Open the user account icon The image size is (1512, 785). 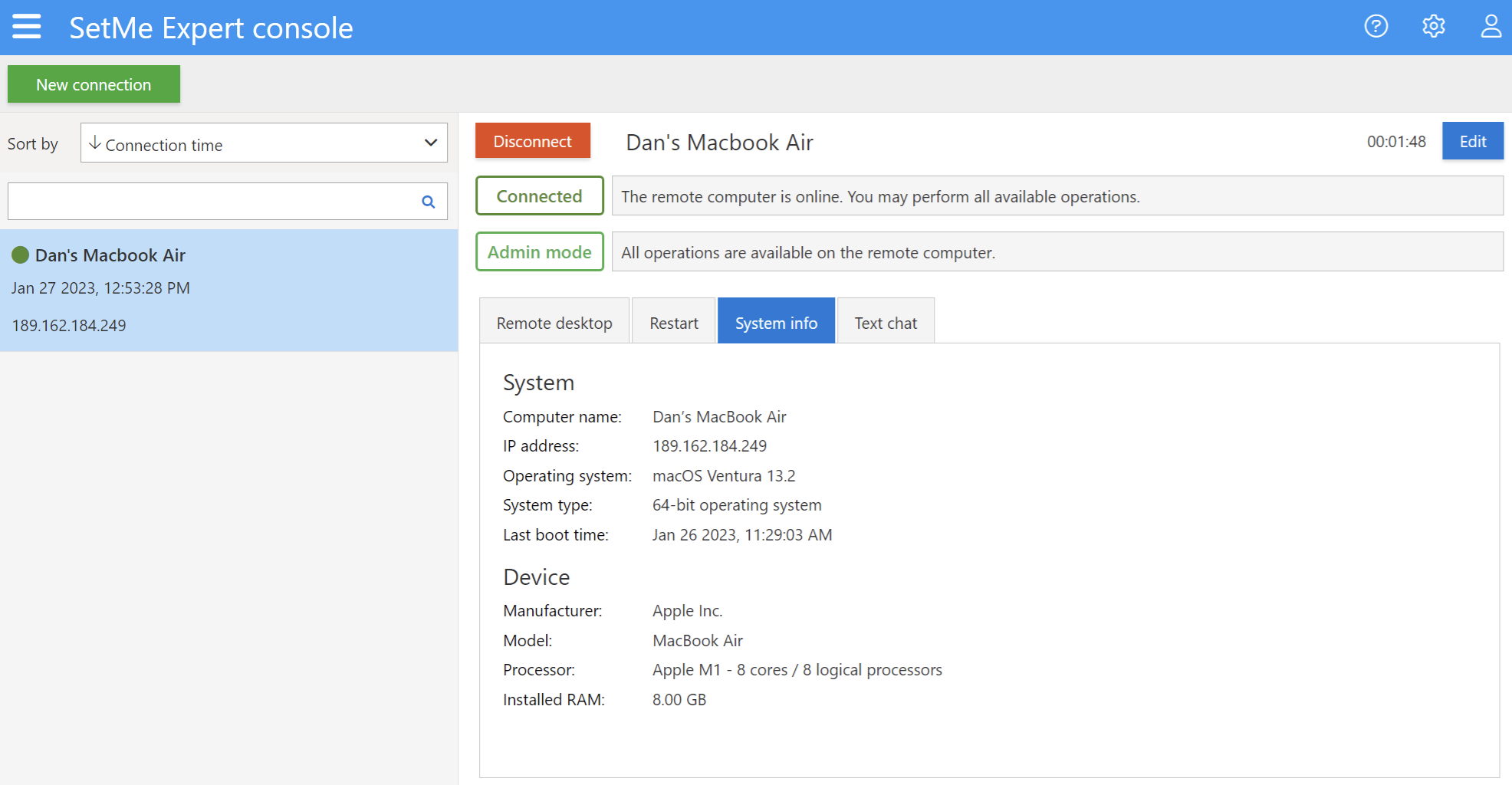1491,27
